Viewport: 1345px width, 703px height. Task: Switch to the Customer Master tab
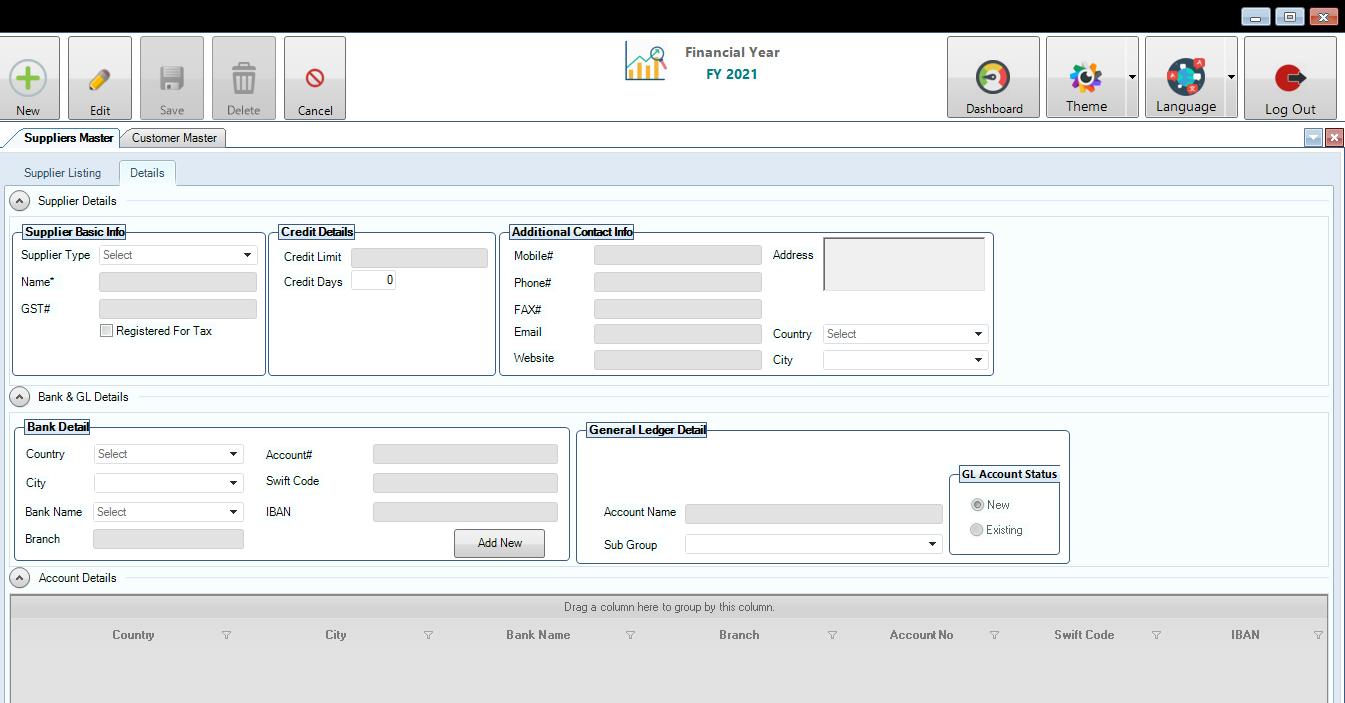click(174, 138)
